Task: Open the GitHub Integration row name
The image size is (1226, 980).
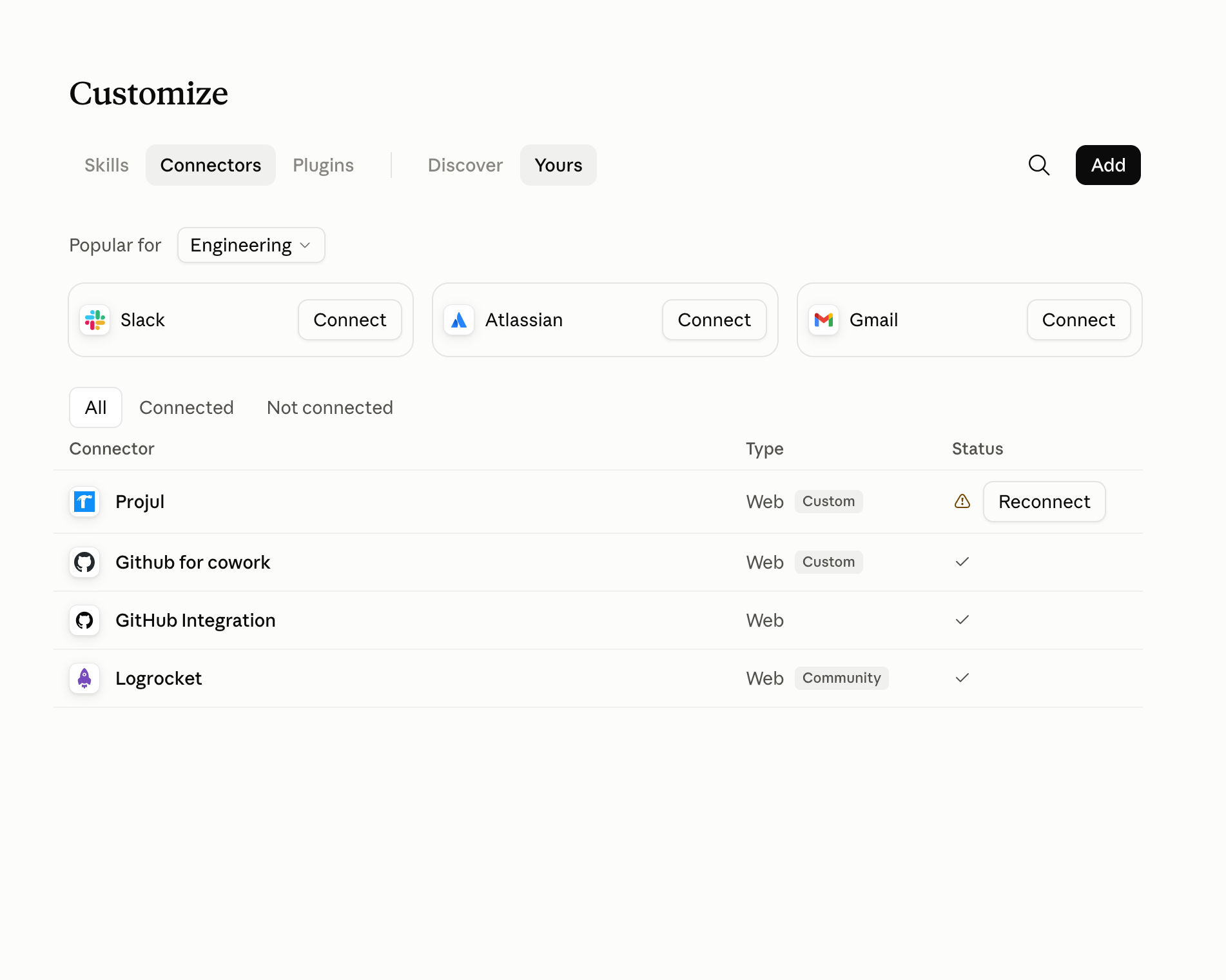Action: [195, 620]
